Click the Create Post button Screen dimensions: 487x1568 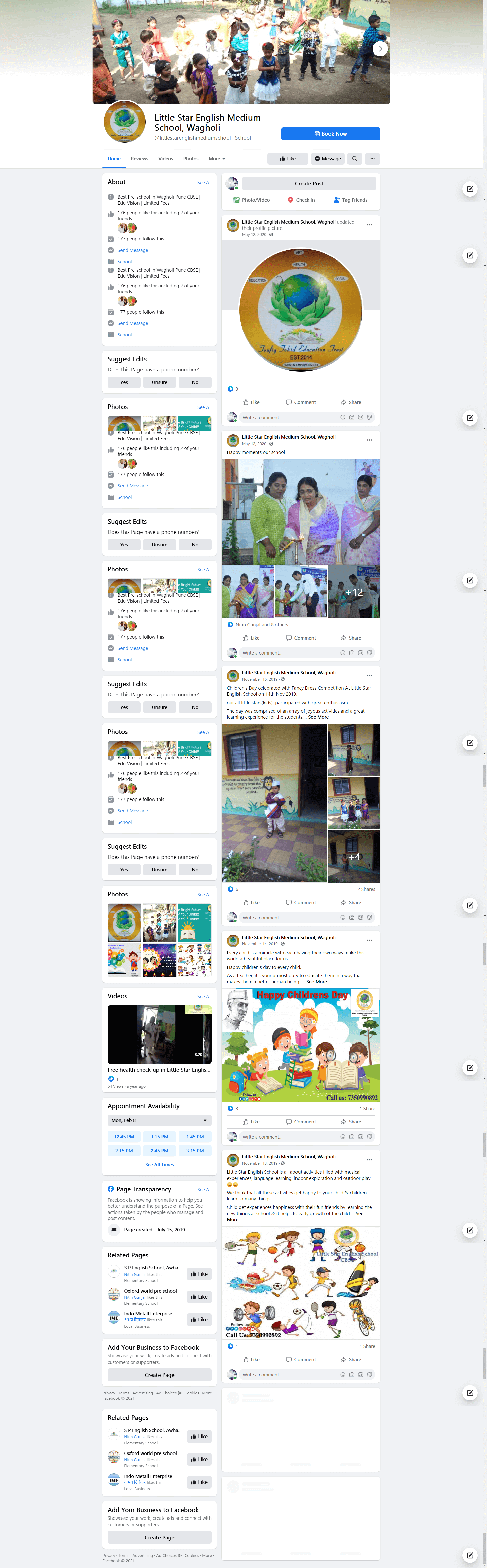click(x=309, y=183)
